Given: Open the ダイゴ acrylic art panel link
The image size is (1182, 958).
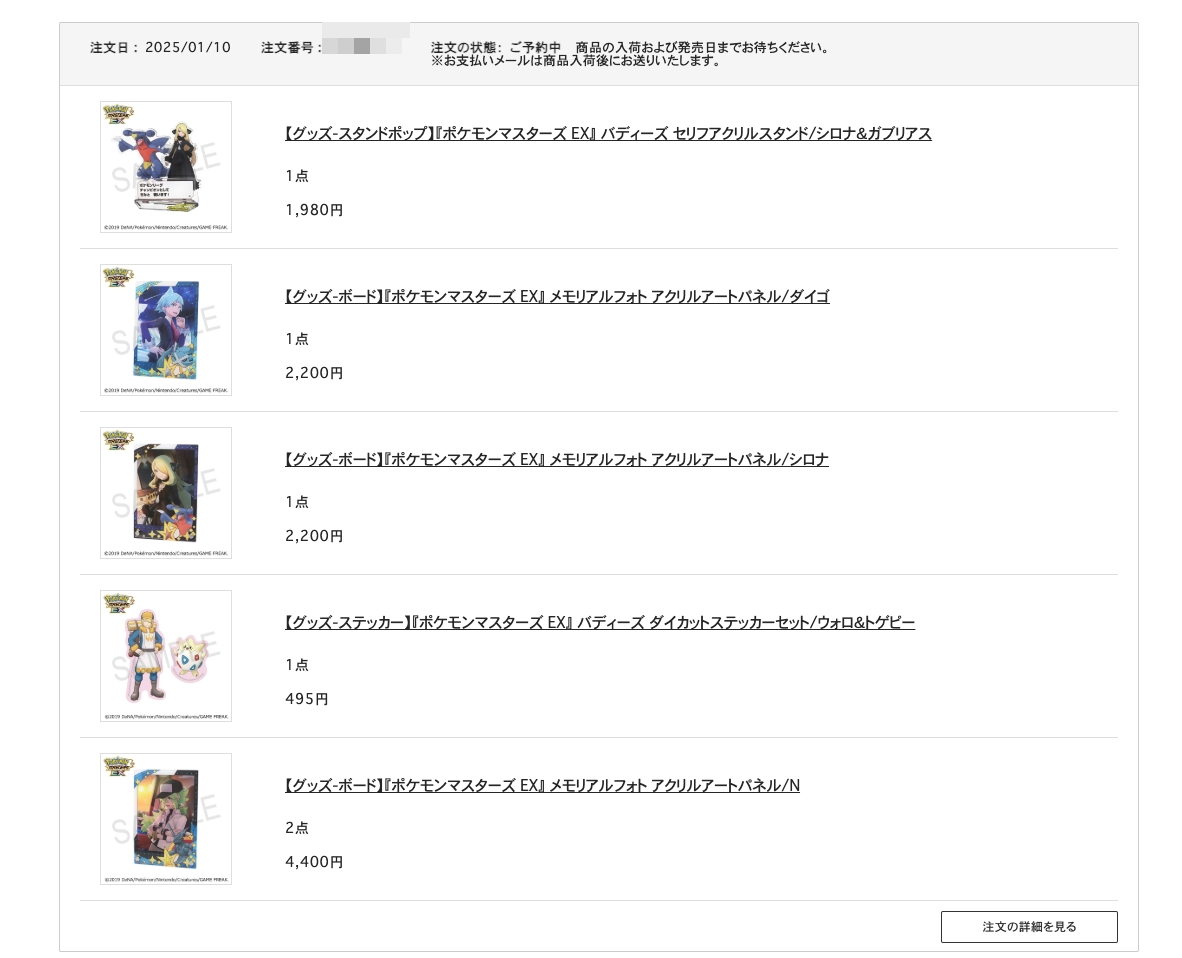Looking at the screenshot, I should coord(557,297).
